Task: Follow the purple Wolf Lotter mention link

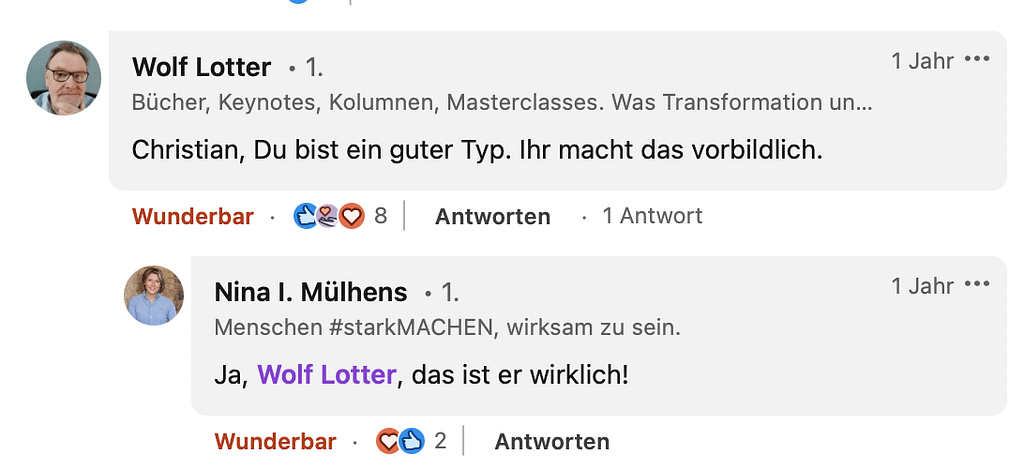Action: click(x=326, y=375)
